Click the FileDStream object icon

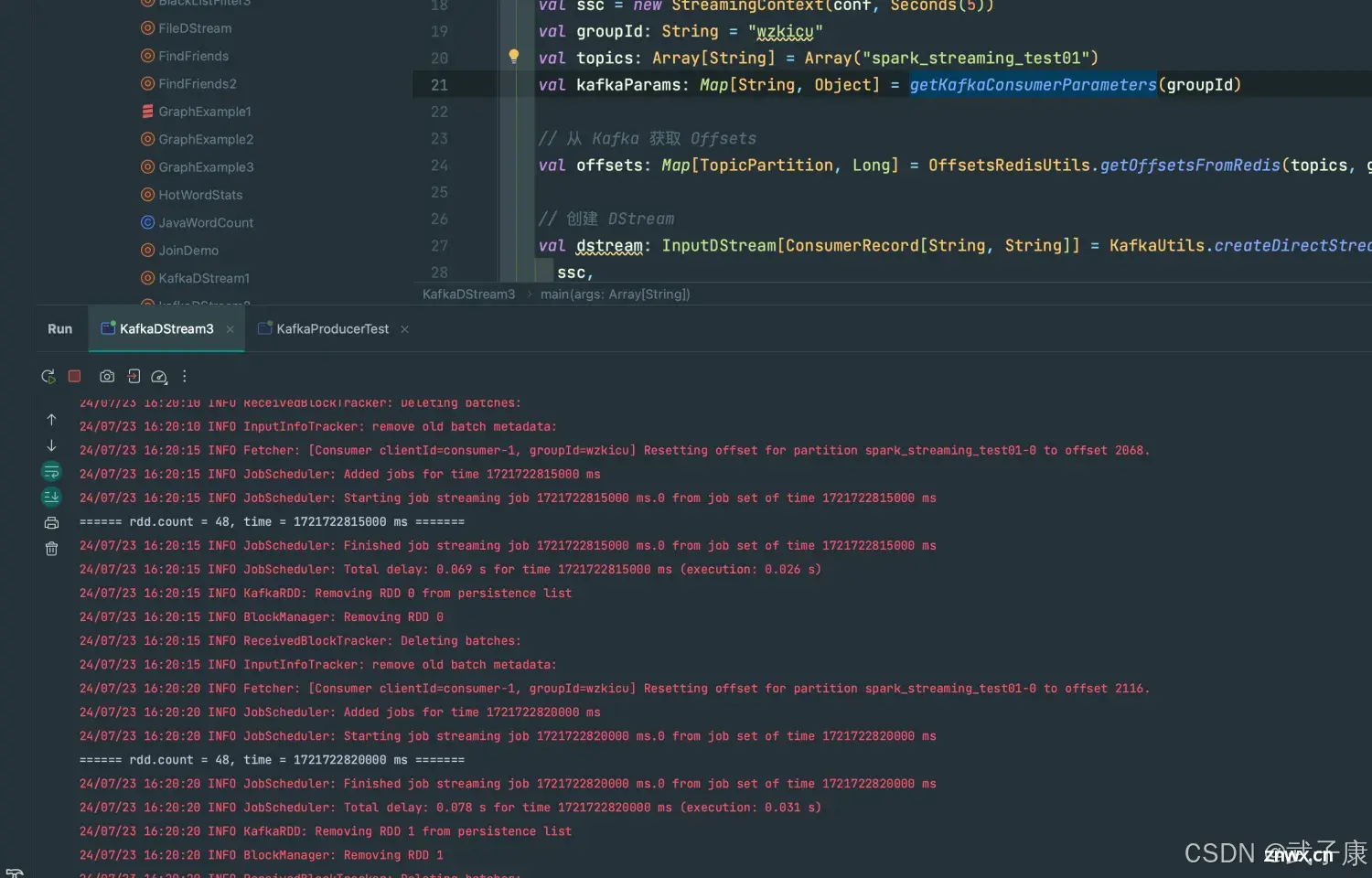coord(147,28)
